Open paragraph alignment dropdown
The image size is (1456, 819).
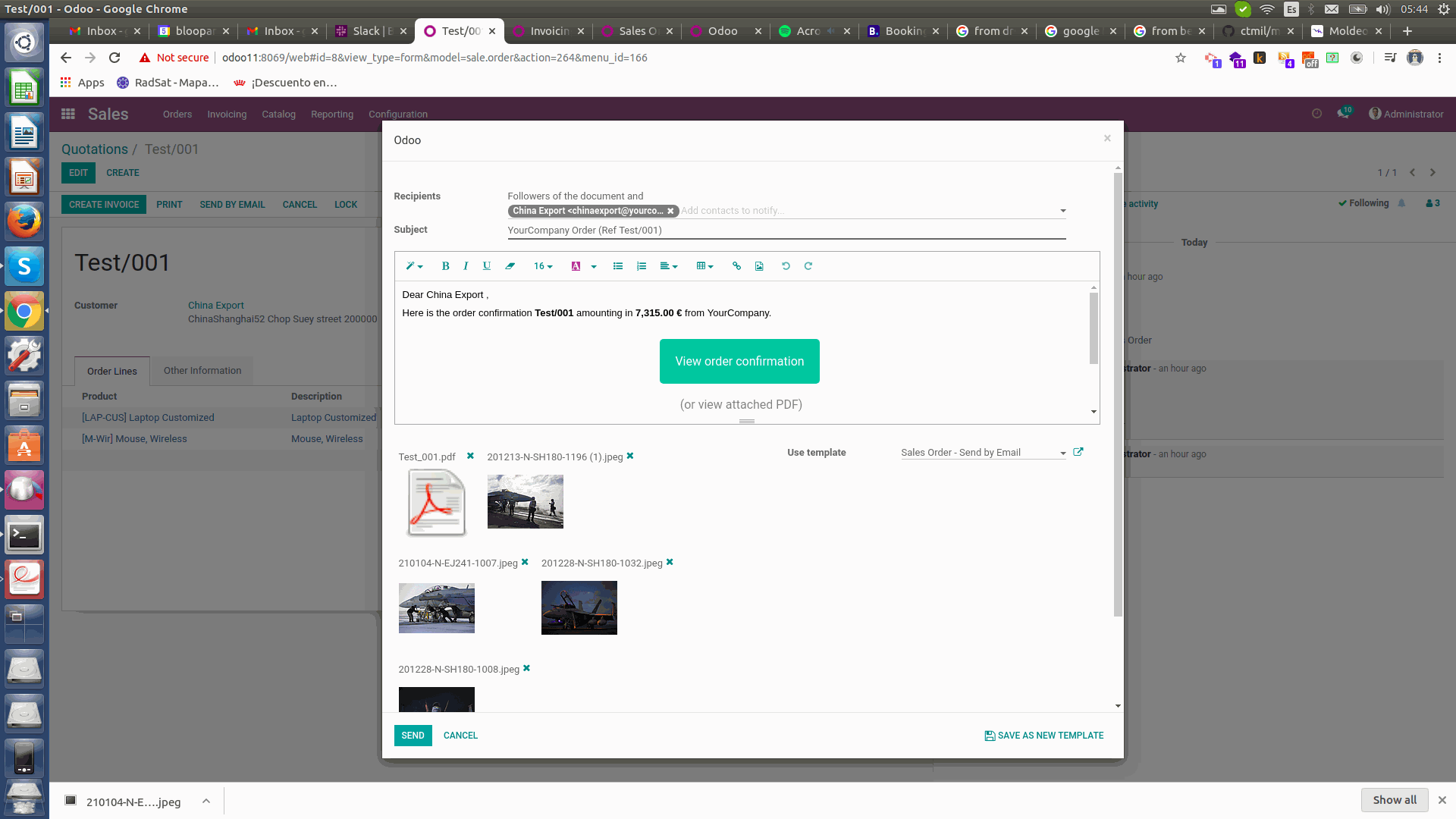point(668,266)
